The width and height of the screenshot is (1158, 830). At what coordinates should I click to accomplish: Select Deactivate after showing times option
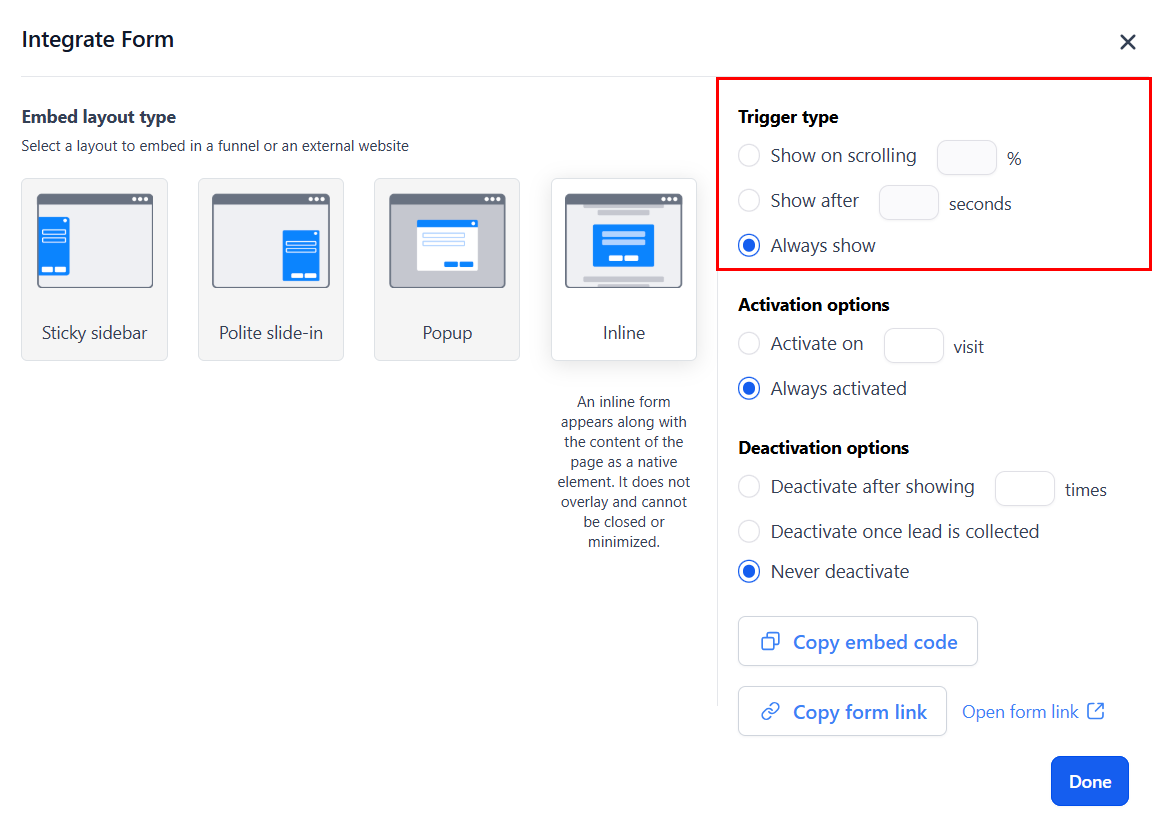749,487
